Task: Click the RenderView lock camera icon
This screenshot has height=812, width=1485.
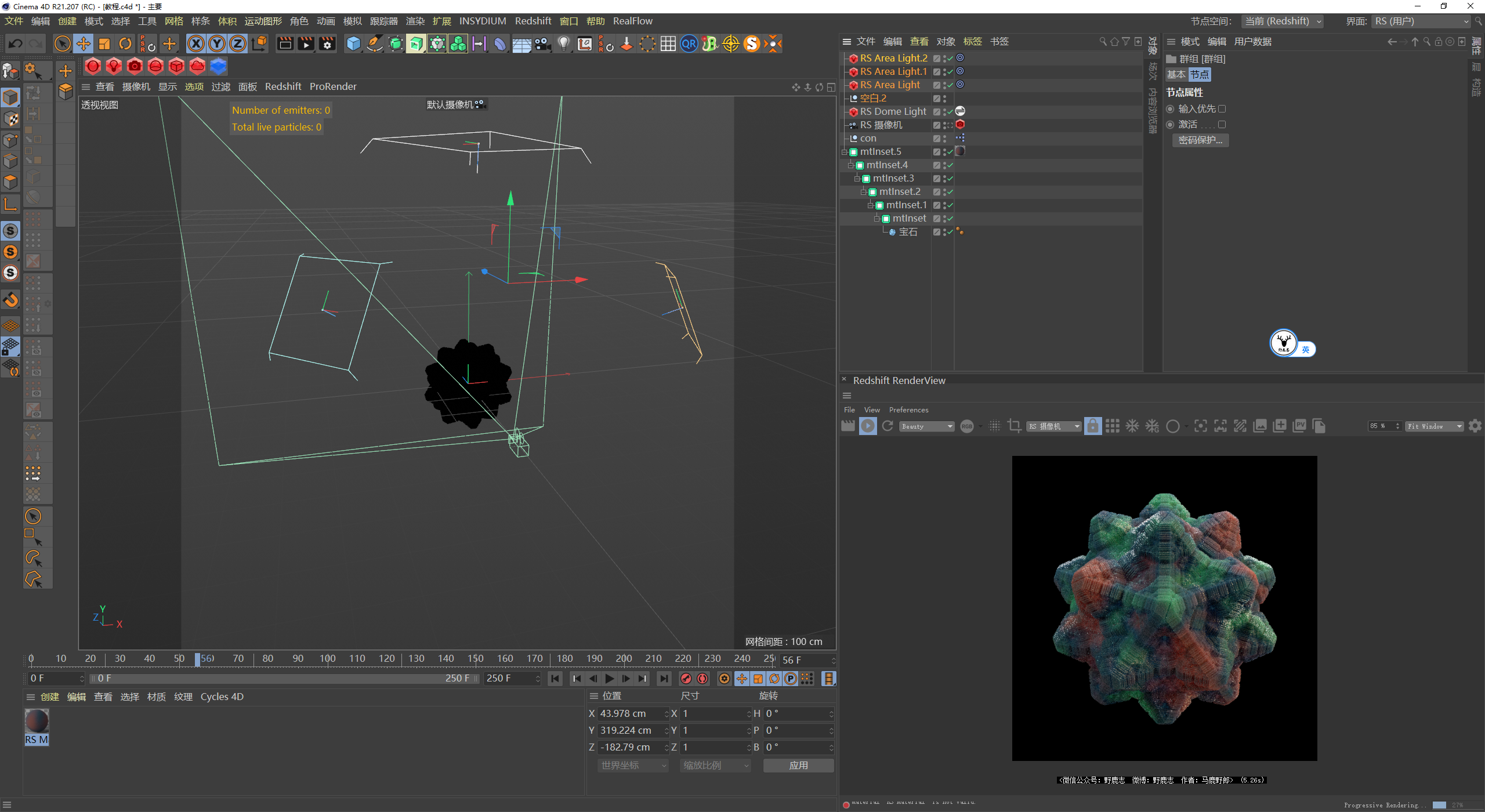Action: (1092, 426)
